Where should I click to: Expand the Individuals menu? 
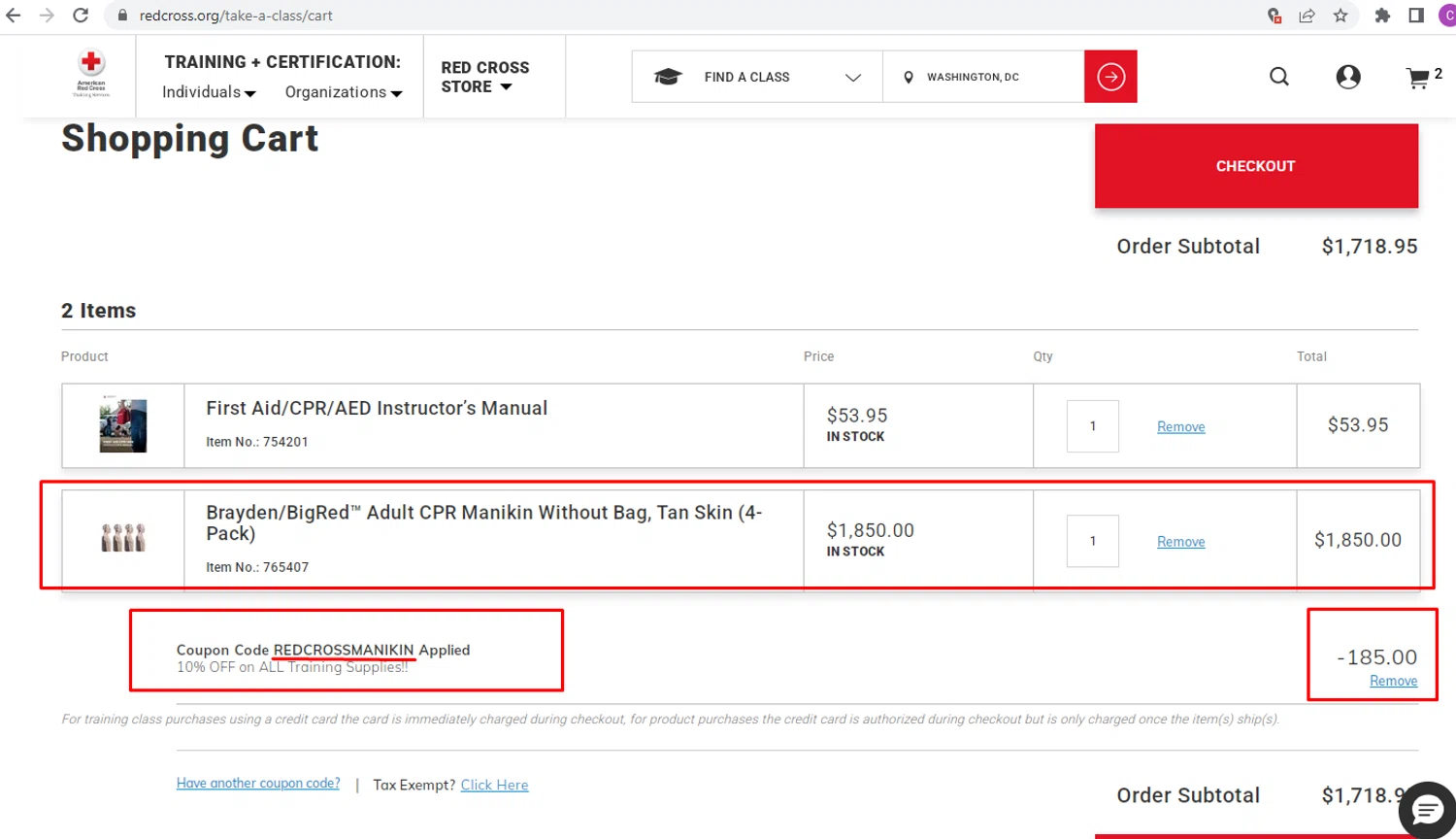209,92
